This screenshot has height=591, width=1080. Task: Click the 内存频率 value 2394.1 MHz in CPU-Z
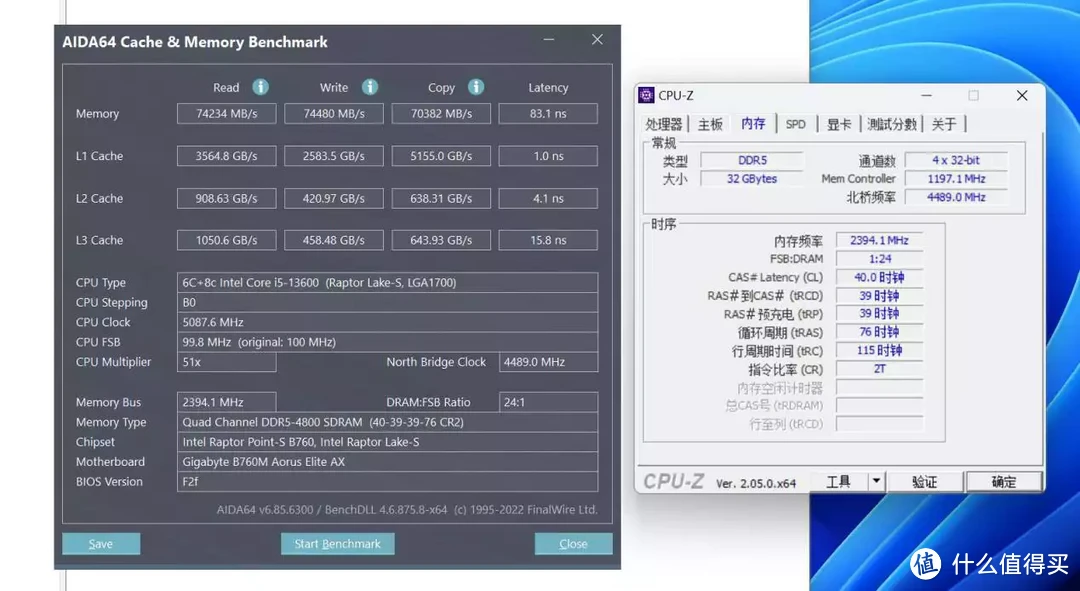(x=880, y=240)
